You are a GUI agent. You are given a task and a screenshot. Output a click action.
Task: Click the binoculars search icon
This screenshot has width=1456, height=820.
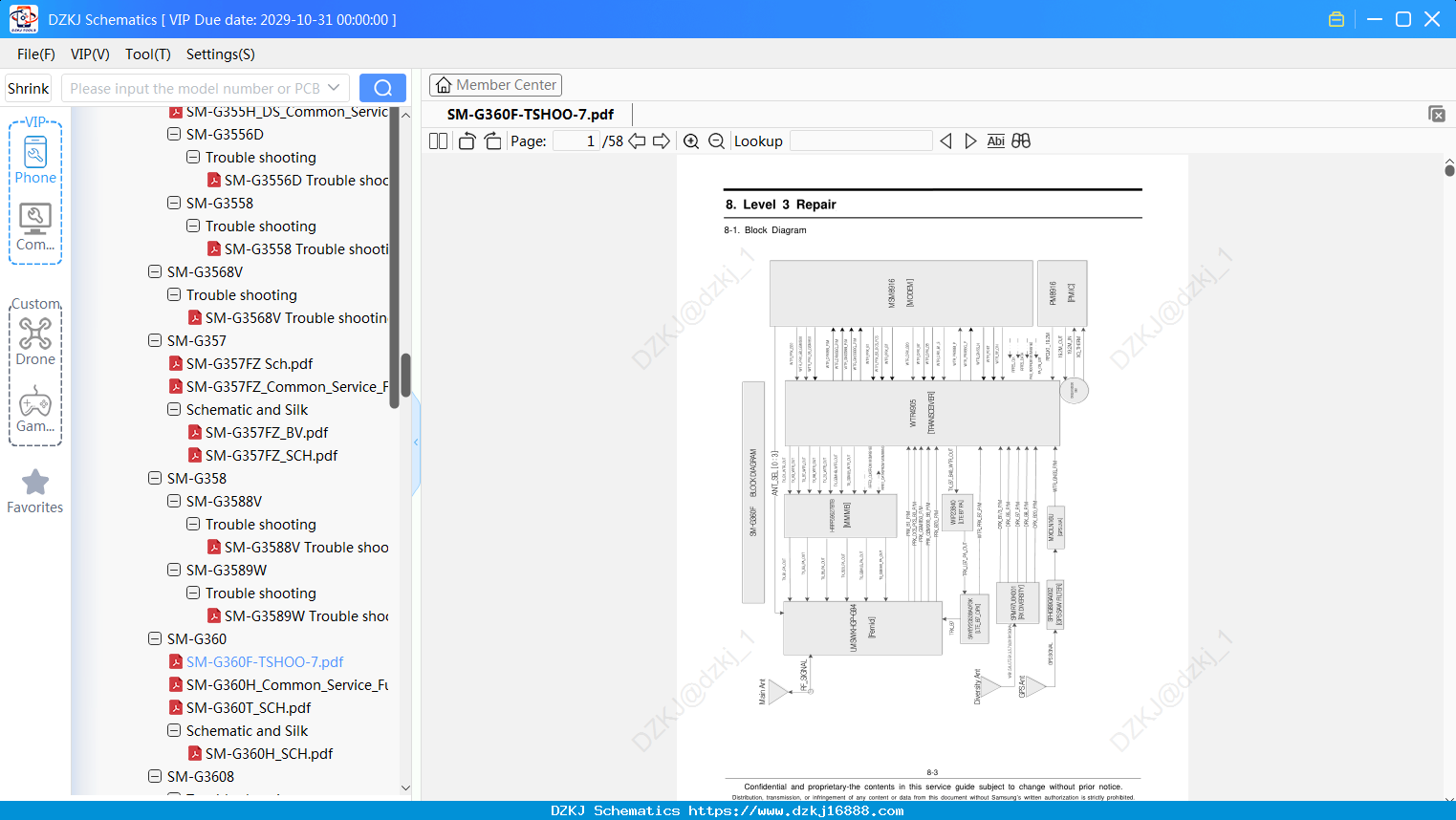tap(1021, 141)
